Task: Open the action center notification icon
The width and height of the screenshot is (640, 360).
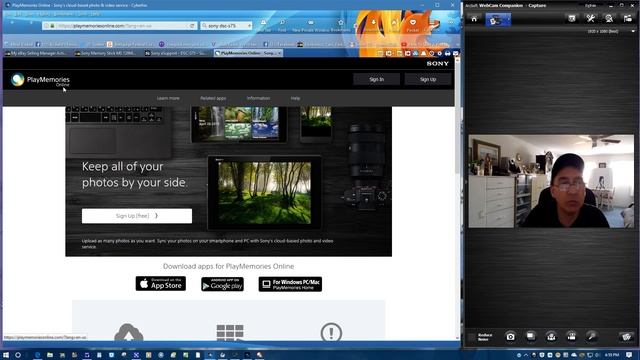Action: 629,355
